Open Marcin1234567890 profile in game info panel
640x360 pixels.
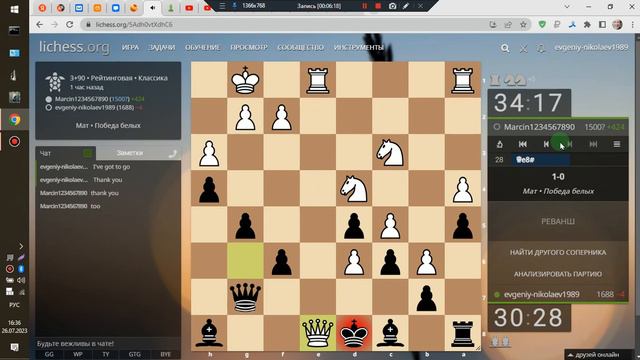click(82, 99)
